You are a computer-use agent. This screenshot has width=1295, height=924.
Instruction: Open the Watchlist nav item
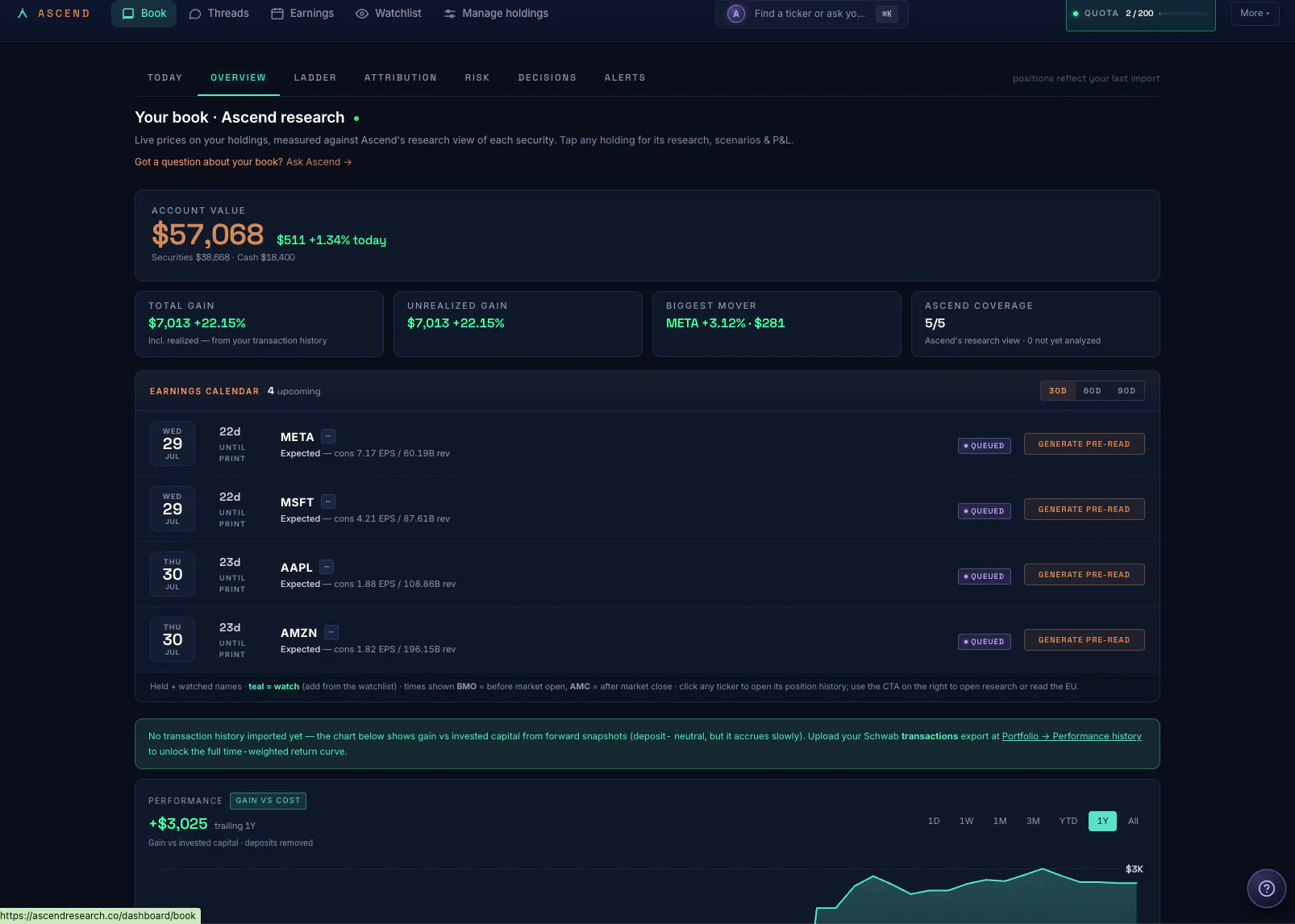point(389,14)
